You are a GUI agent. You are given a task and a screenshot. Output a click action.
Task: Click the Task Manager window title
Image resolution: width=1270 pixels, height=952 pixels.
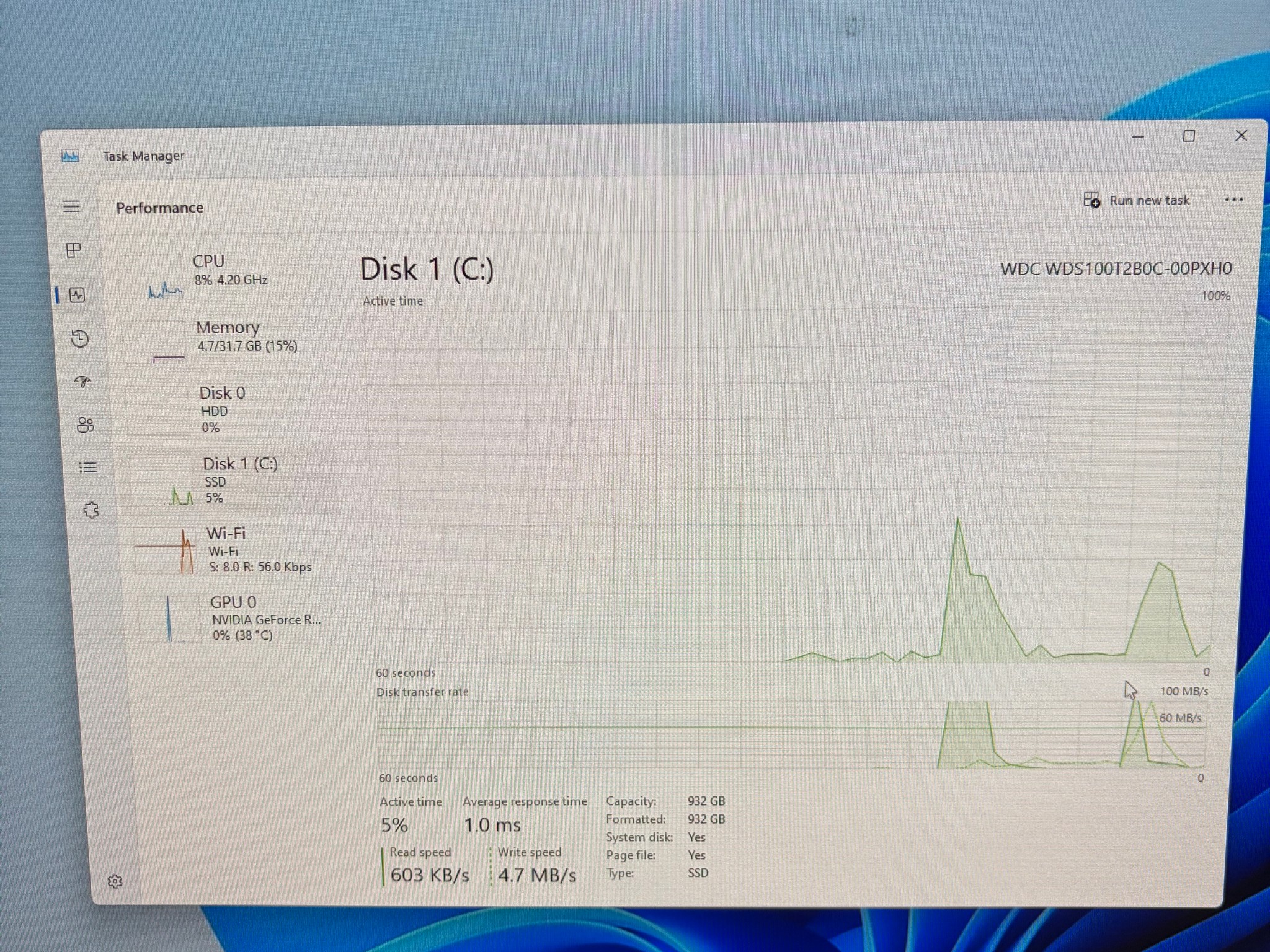(x=143, y=156)
